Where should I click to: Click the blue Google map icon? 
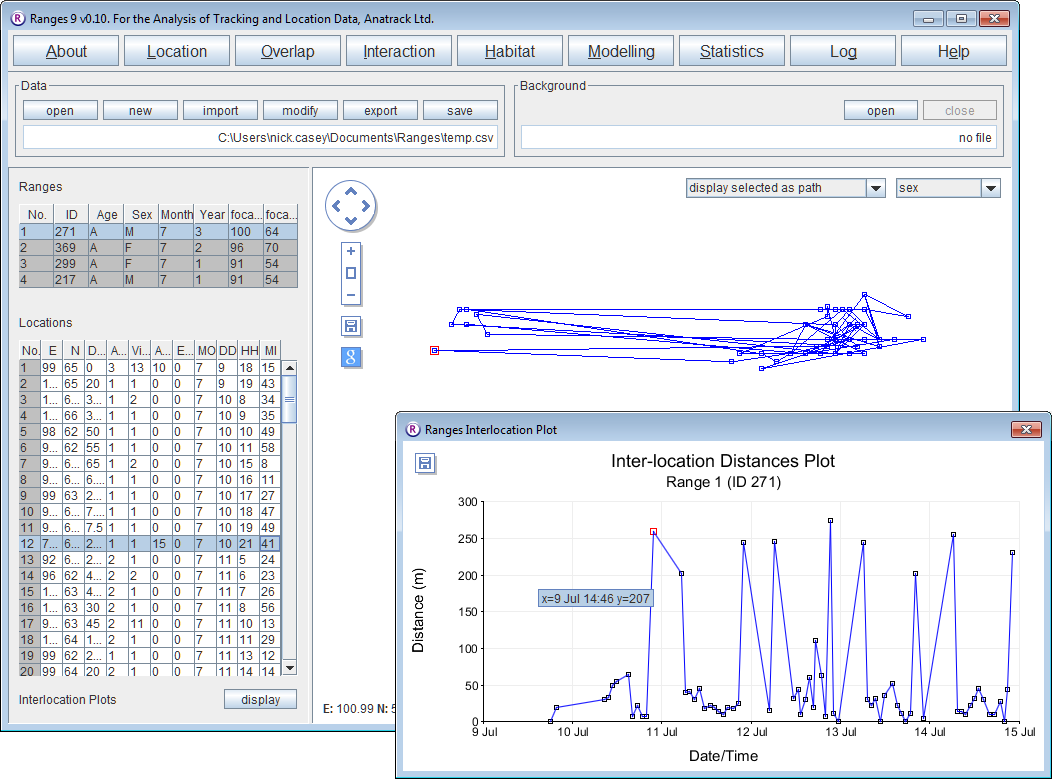point(351,357)
